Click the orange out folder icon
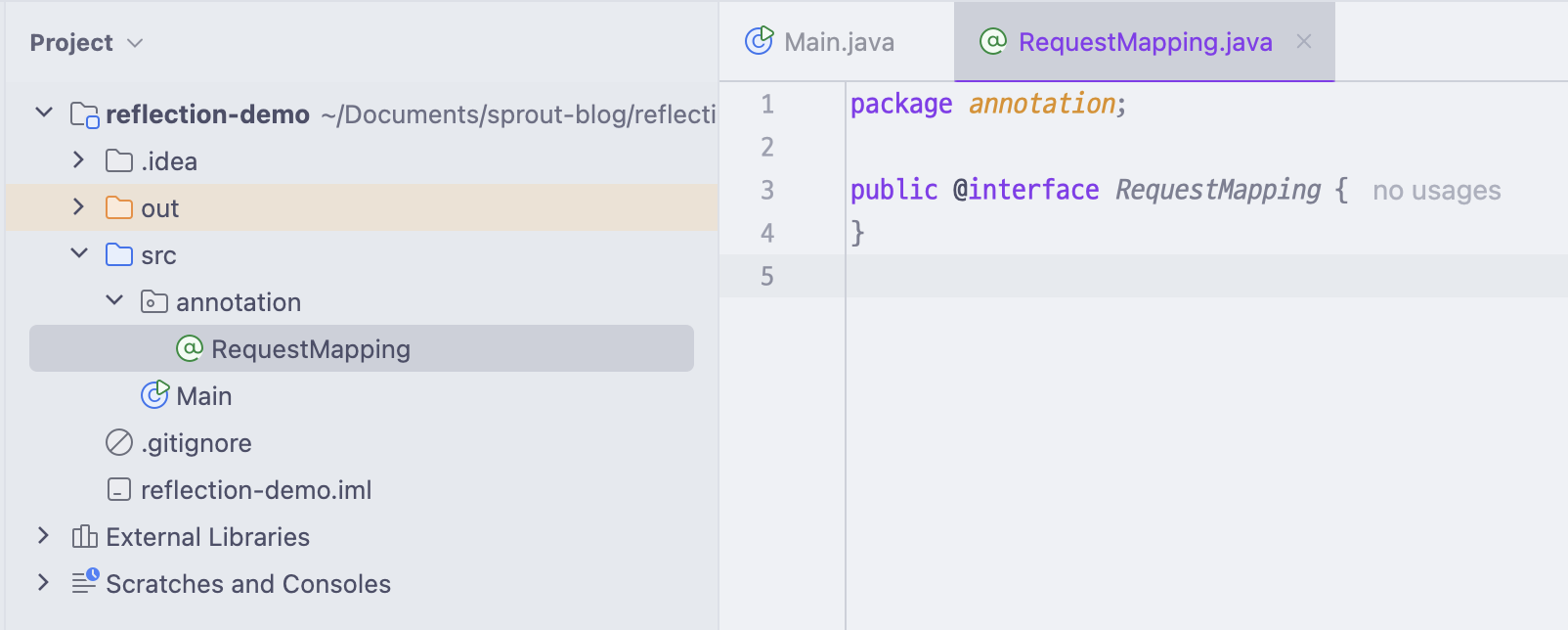This screenshot has width=1568, height=630. pyautogui.click(x=119, y=207)
